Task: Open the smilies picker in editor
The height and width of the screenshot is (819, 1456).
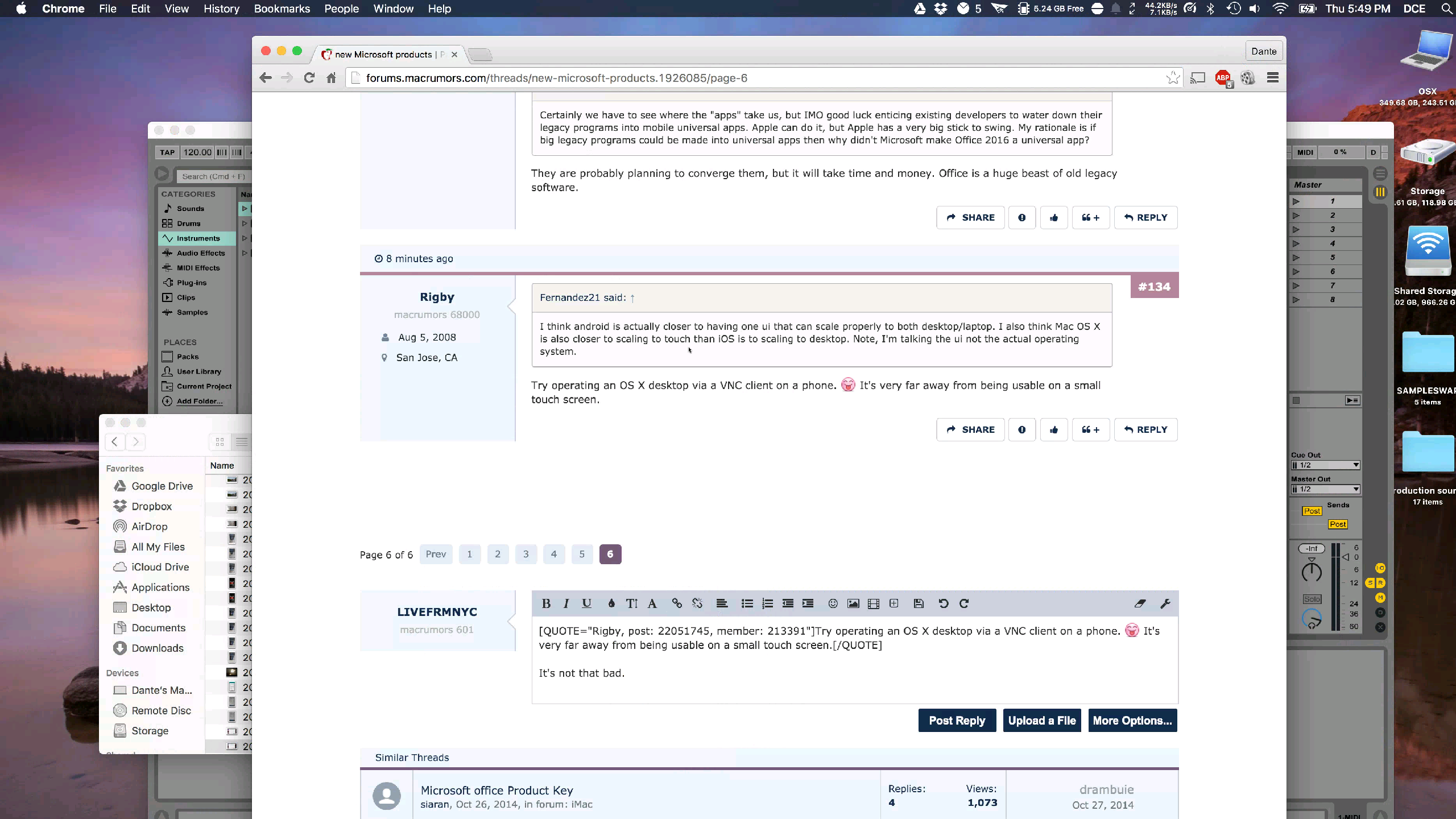Action: [833, 603]
